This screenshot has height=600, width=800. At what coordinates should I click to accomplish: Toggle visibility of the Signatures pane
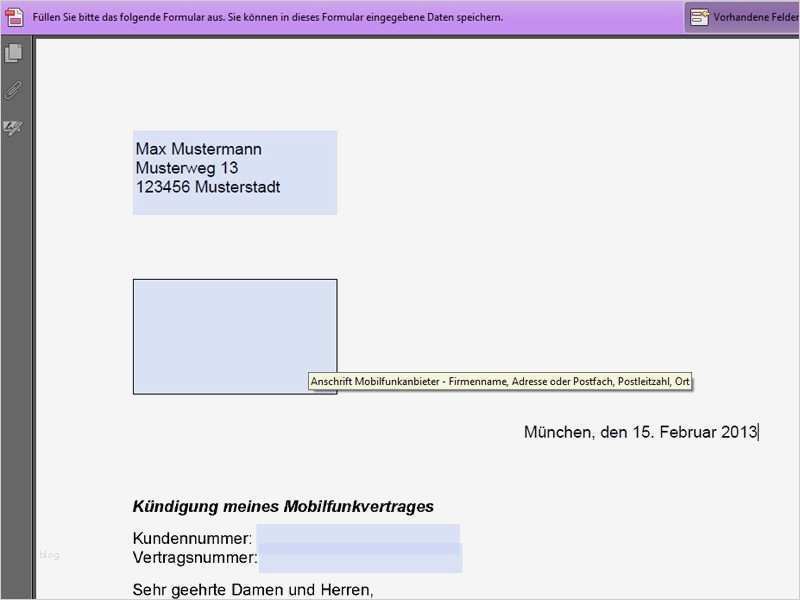click(x=11, y=126)
